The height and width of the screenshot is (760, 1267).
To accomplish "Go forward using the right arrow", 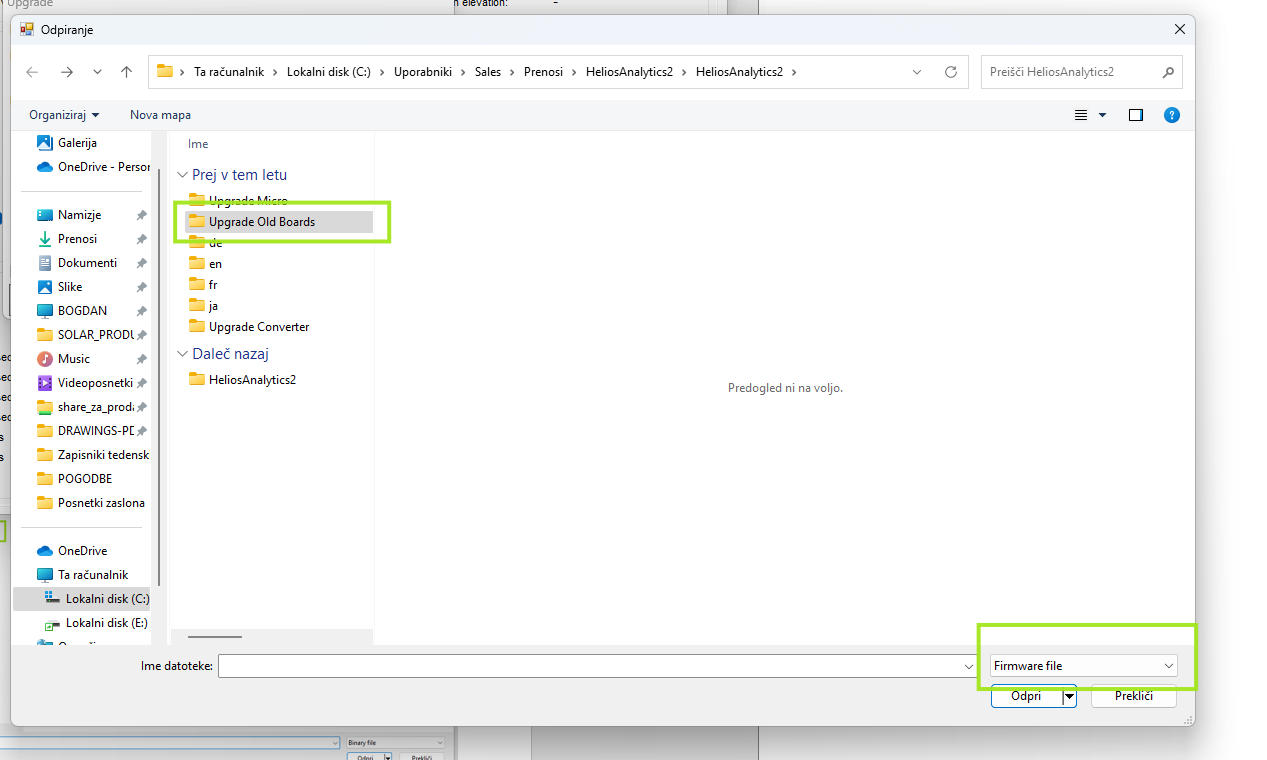I will tap(67, 72).
